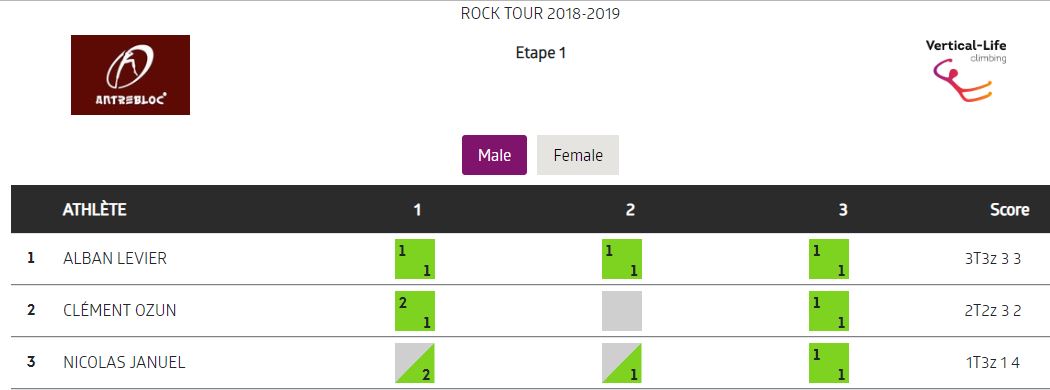Click the Score column header

pyautogui.click(x=1009, y=210)
